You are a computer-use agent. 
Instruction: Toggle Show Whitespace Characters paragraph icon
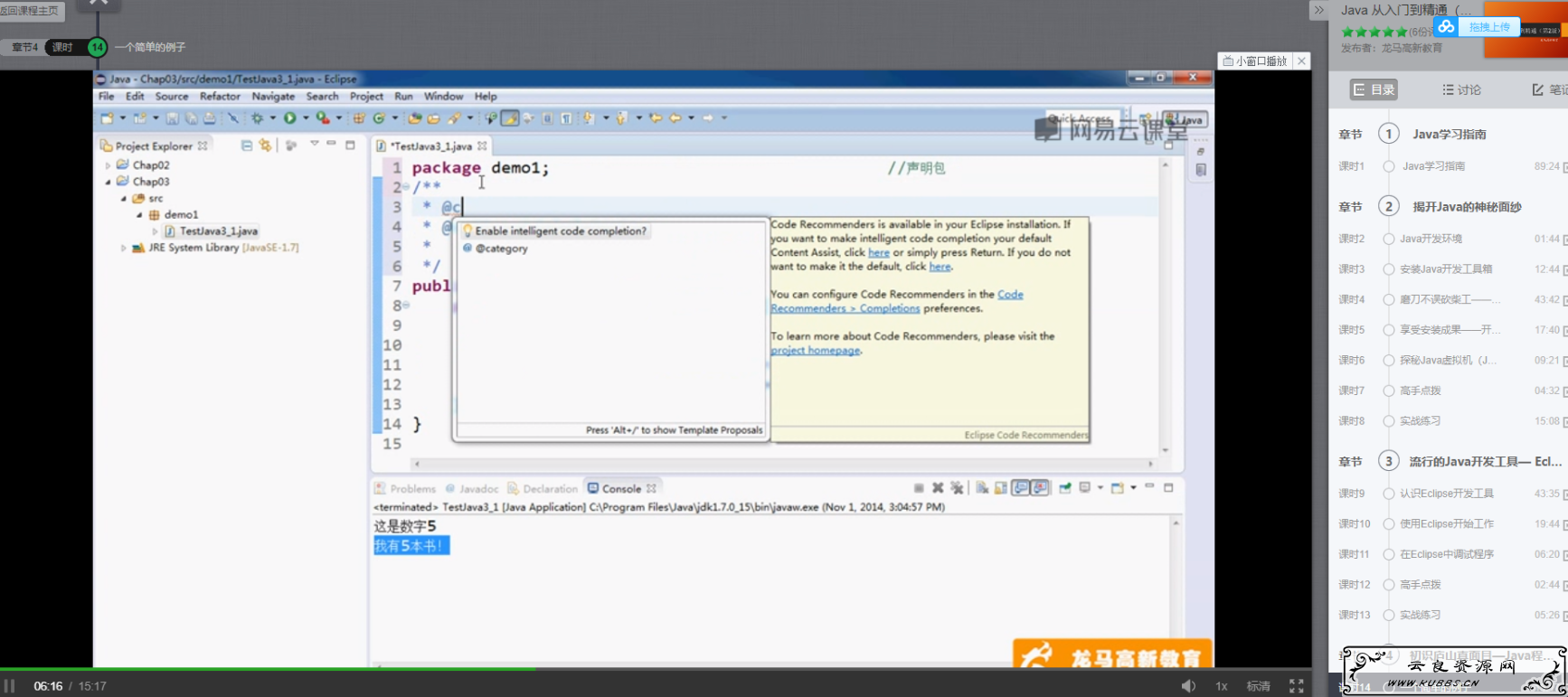point(565,118)
